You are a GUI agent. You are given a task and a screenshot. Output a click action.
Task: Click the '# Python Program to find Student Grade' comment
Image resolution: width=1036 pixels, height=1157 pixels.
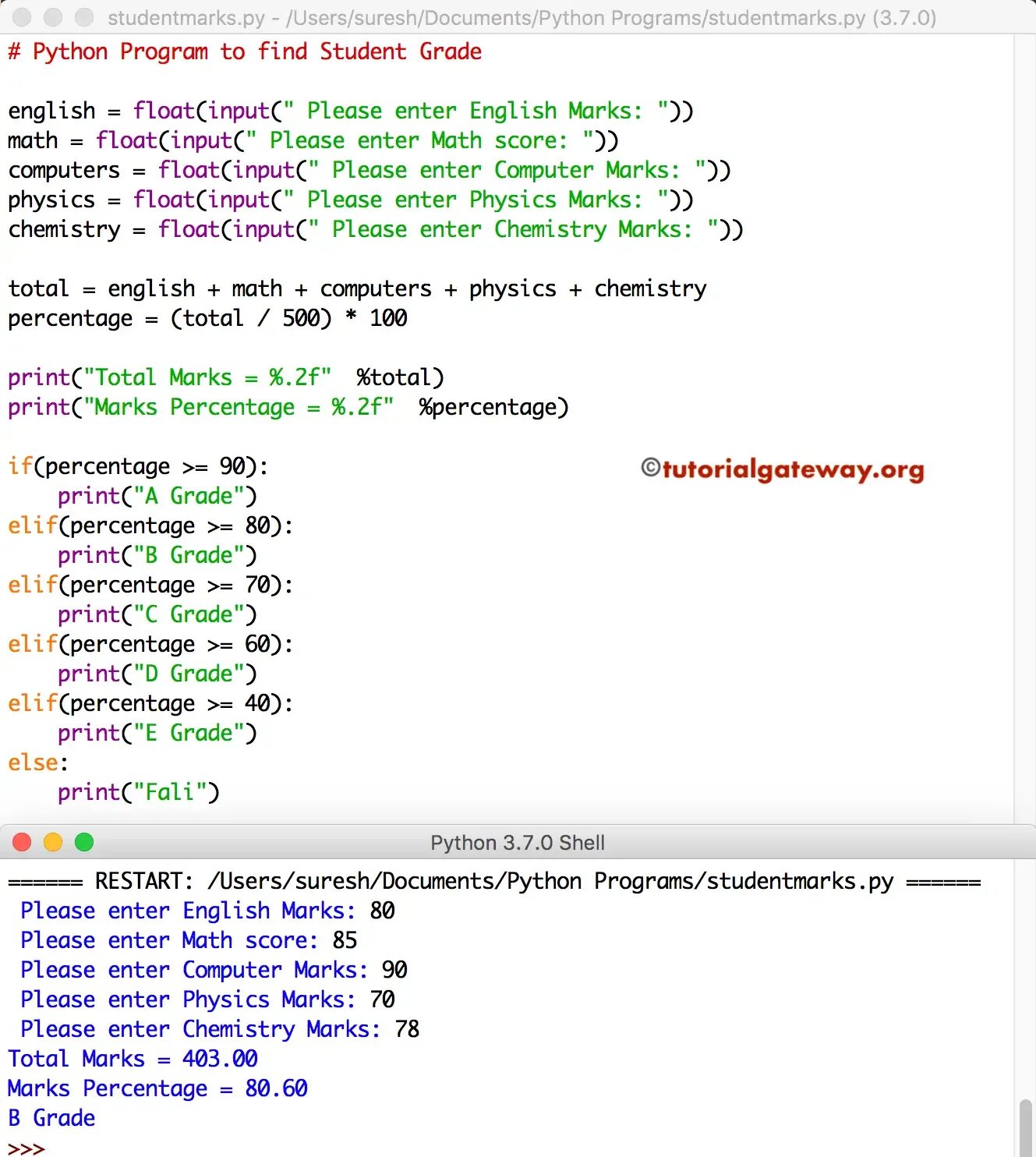pos(245,51)
